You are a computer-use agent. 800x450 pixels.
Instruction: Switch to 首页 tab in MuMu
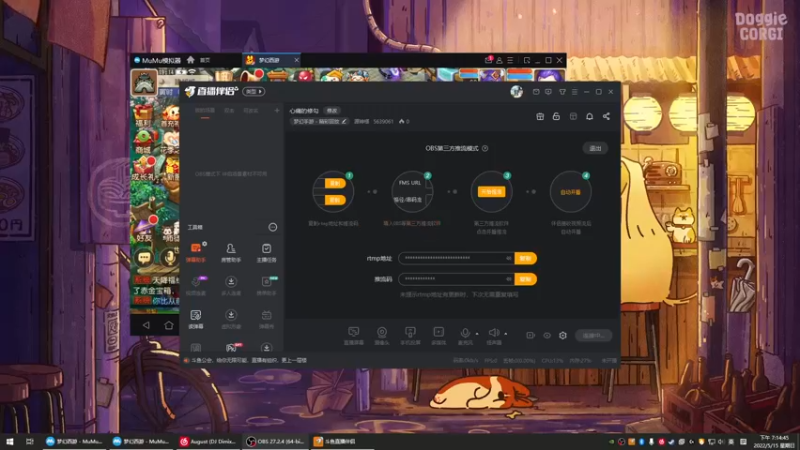click(205, 60)
